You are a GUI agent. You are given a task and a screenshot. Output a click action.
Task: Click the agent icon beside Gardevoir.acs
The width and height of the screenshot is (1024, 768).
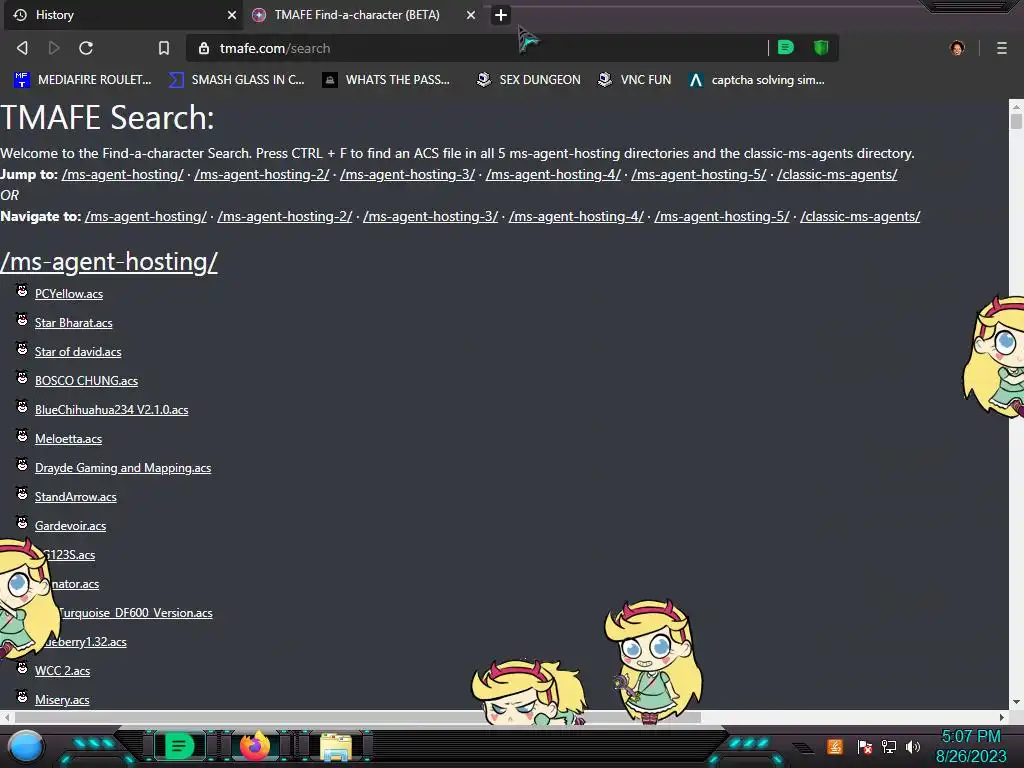coord(22,522)
